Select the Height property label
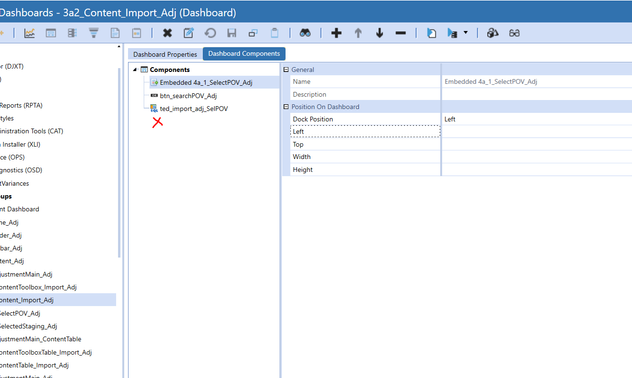Viewport: 632px width, 378px height. [303, 170]
